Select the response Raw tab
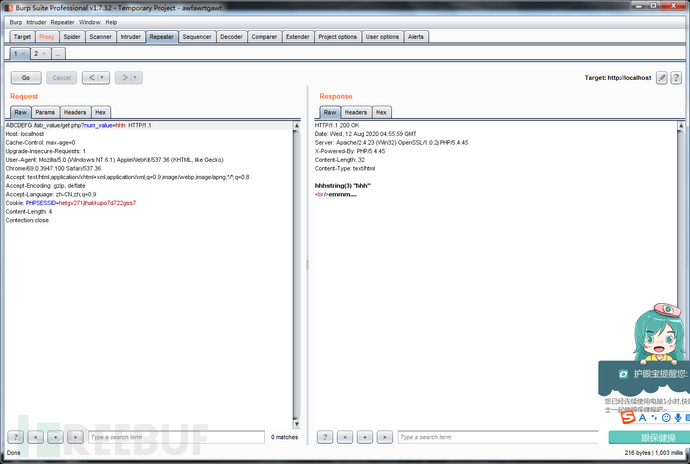 (x=330, y=112)
